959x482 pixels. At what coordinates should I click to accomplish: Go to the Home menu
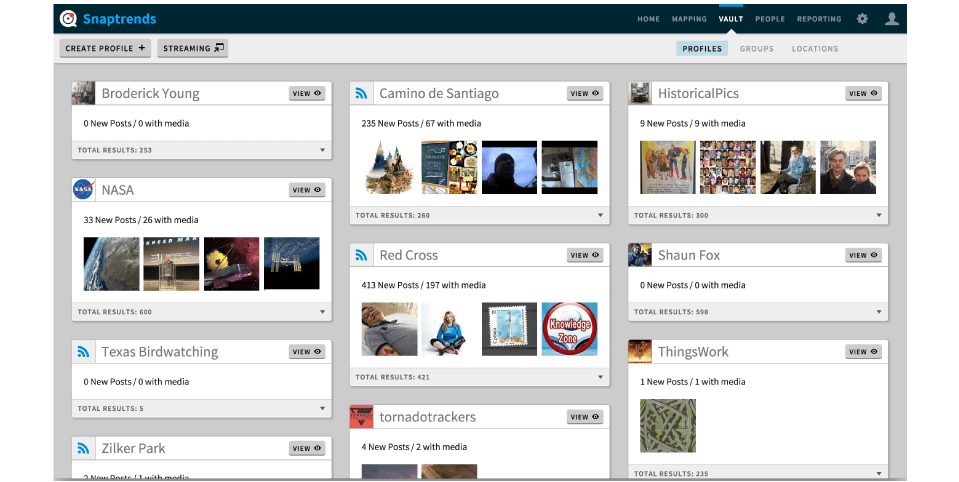(648, 19)
